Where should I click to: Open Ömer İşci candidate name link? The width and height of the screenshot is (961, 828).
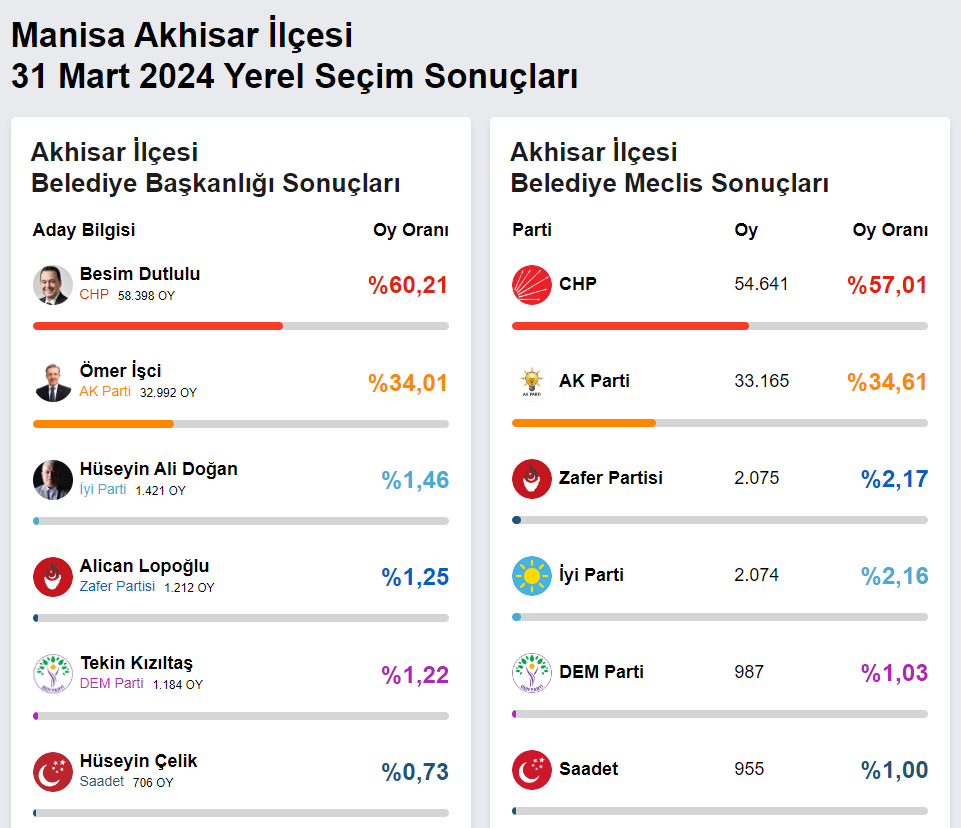coord(120,371)
